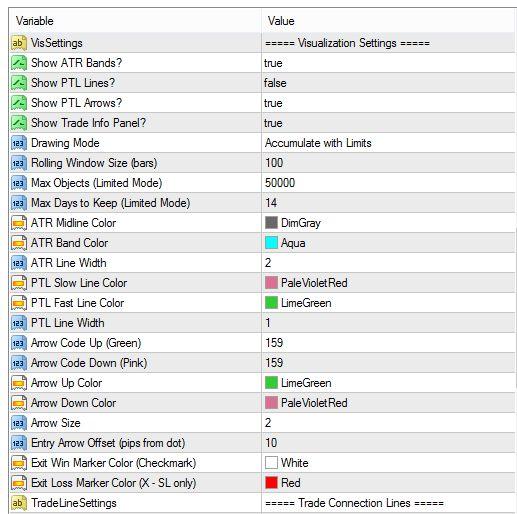Edit the Arrow Size value 2

pyautogui.click(x=389, y=423)
